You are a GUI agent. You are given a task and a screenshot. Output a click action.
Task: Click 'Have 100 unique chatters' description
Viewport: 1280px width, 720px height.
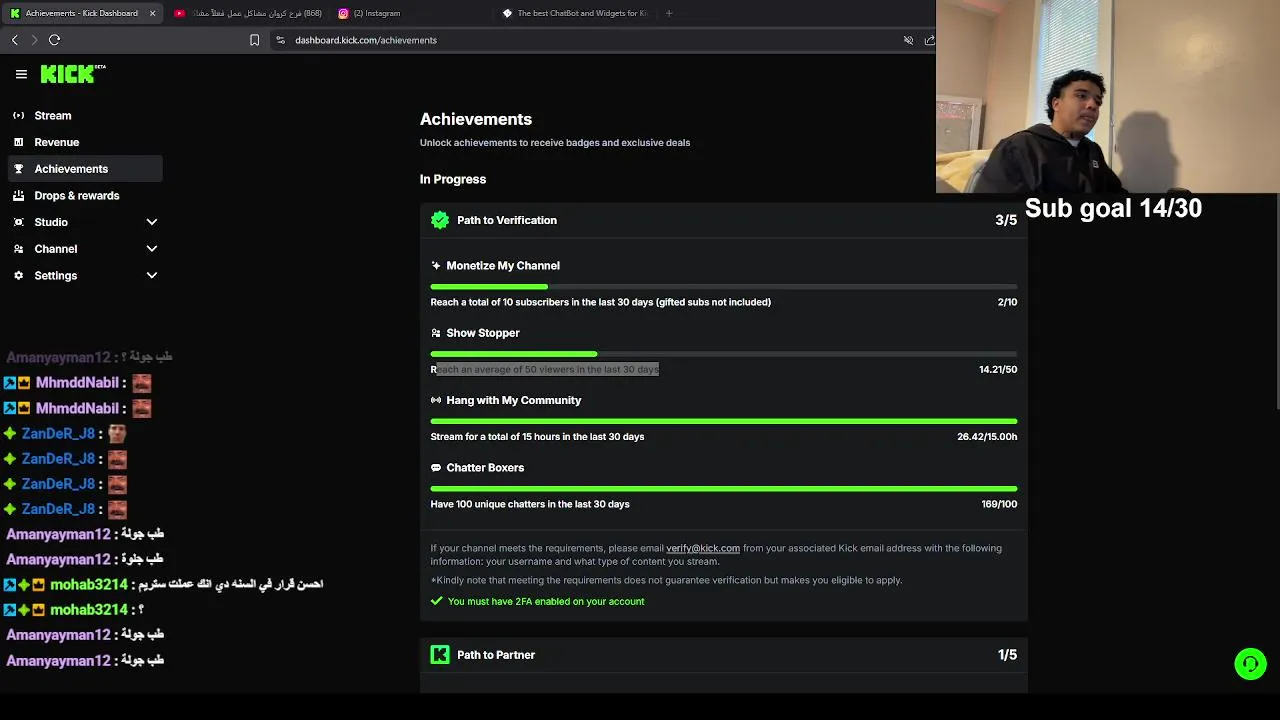(x=530, y=504)
